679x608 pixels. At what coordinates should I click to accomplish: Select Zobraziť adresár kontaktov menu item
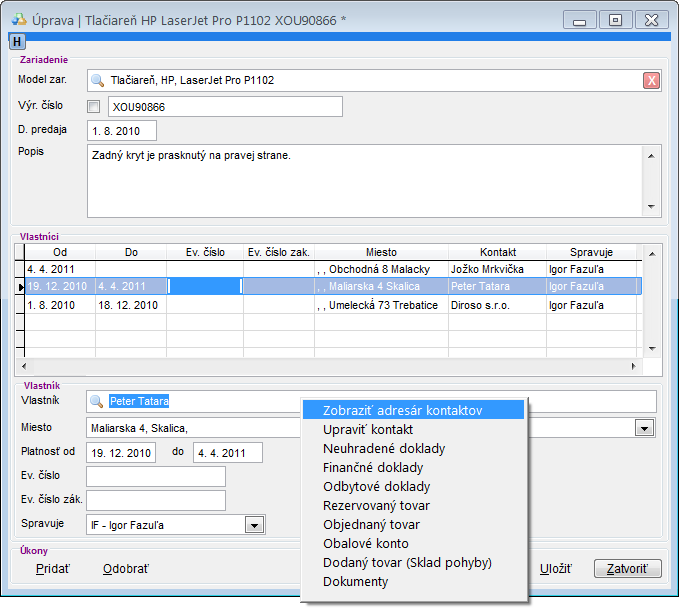403,410
